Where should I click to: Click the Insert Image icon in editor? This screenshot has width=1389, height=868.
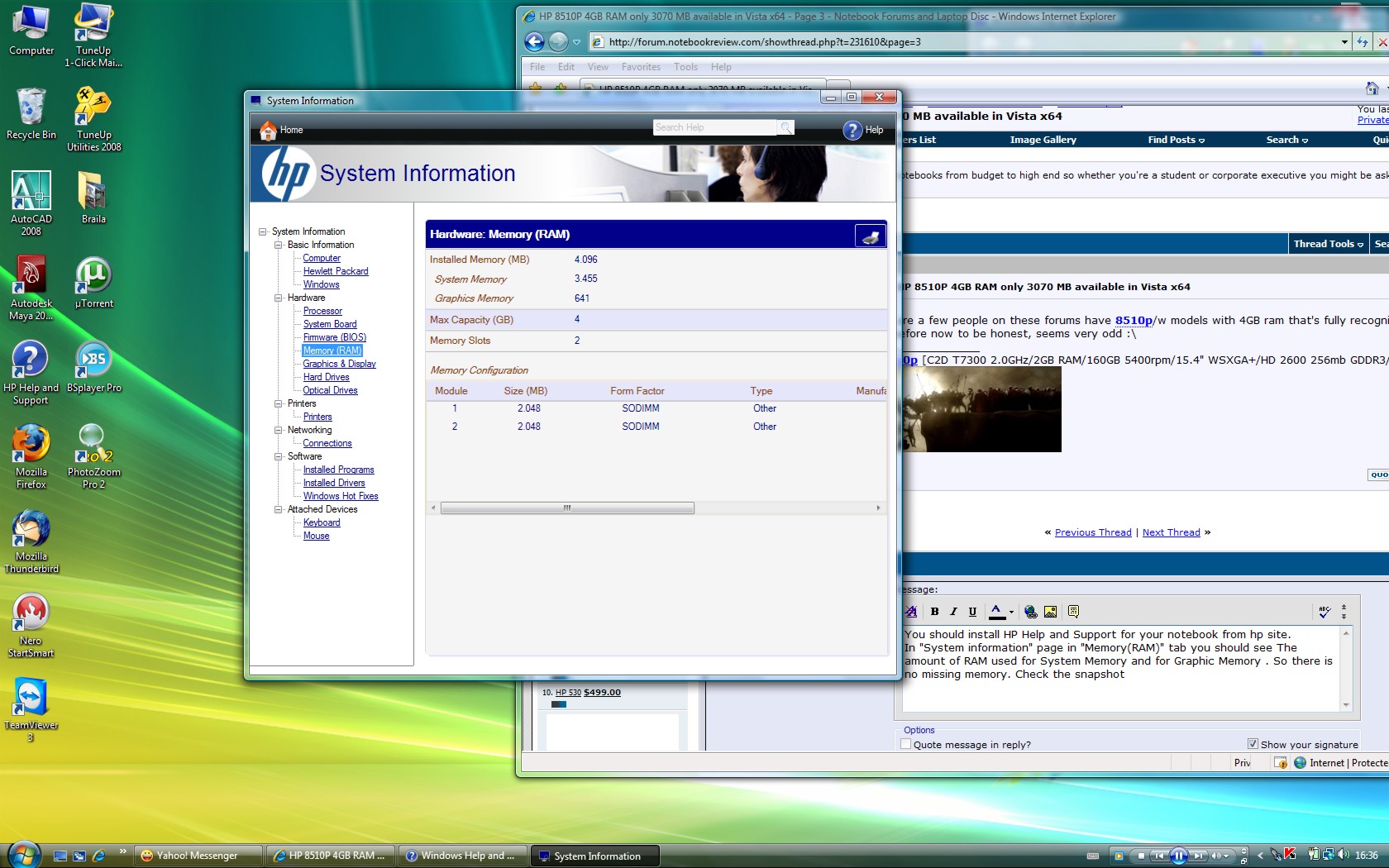pyautogui.click(x=1050, y=612)
